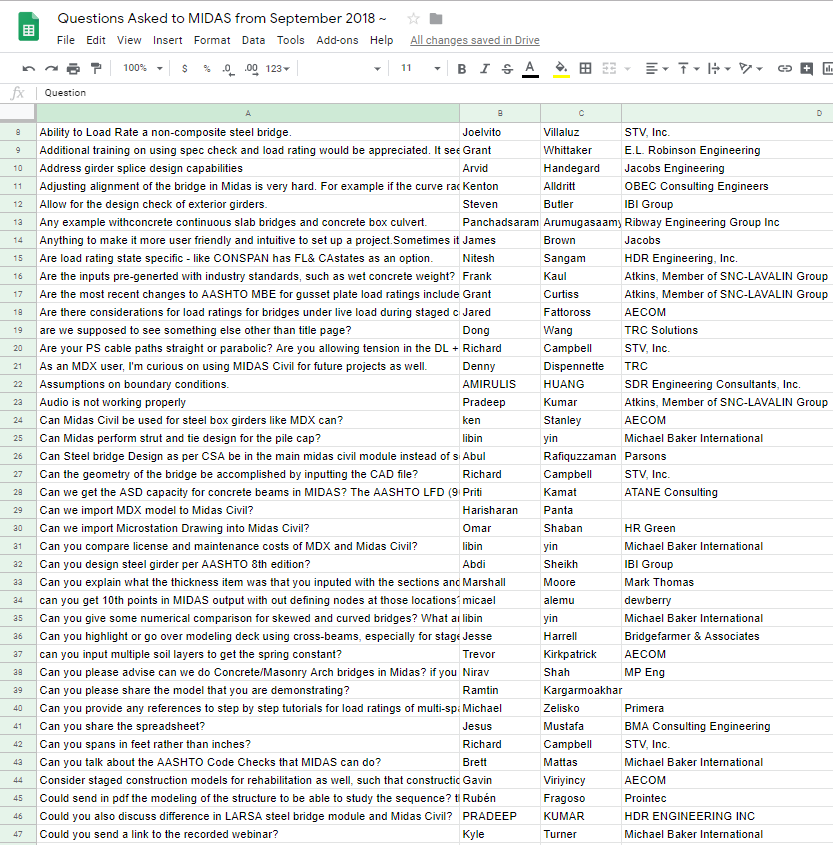Print the spreadsheet
The width and height of the screenshot is (833, 845).
pos(73,68)
